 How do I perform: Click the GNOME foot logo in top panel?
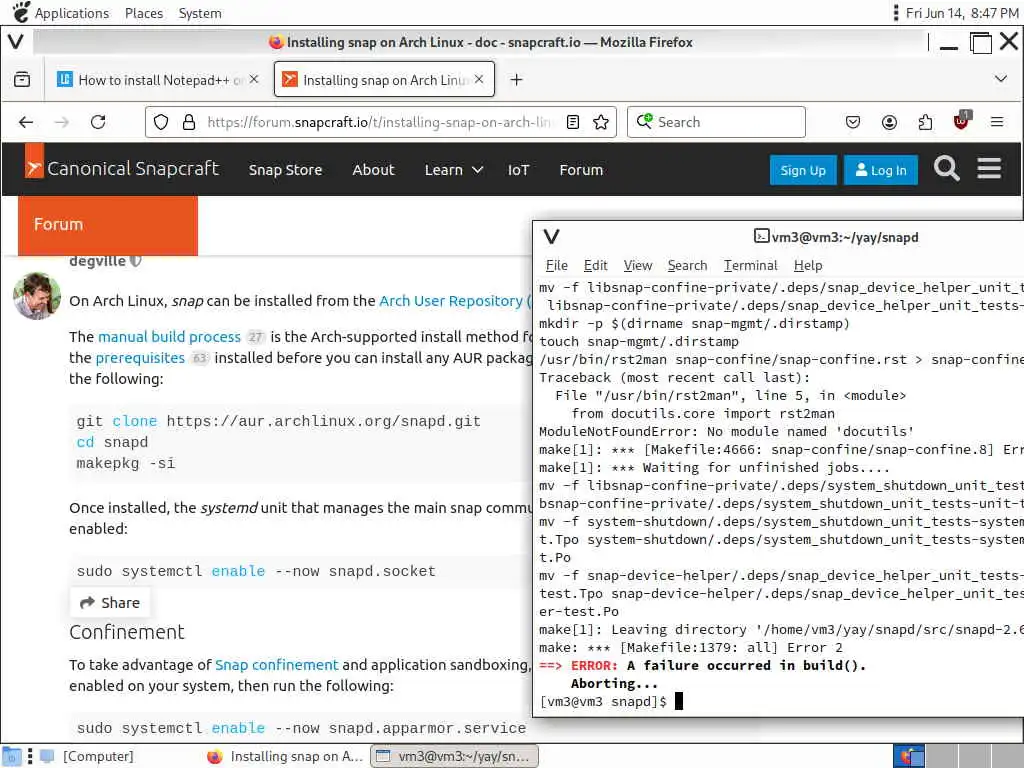coord(21,12)
